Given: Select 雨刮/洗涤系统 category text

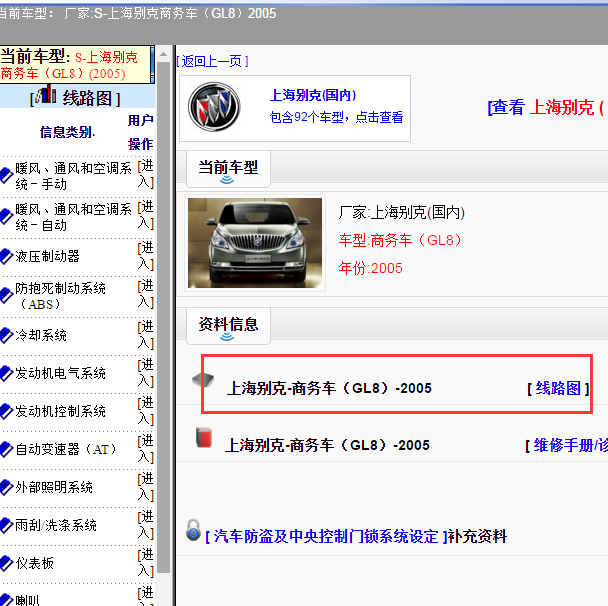Looking at the screenshot, I should 56,525.
